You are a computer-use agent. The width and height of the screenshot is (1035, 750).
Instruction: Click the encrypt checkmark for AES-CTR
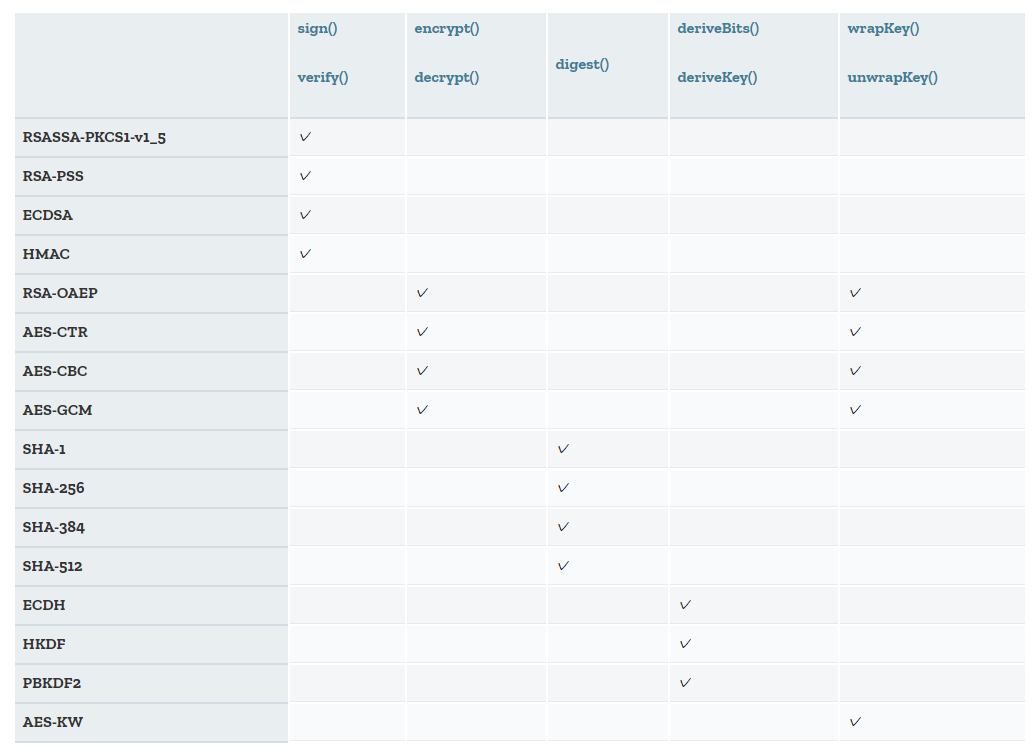pyautogui.click(x=422, y=331)
